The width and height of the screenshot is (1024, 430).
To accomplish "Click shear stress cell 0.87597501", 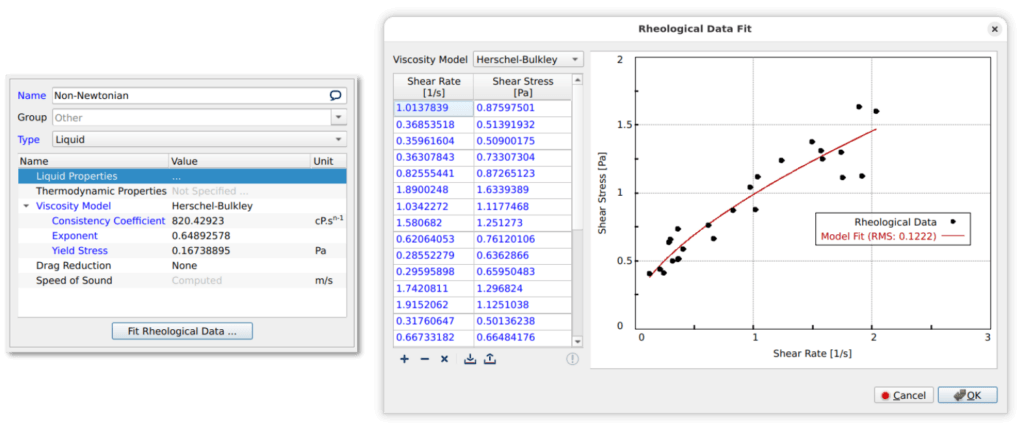I will tap(522, 108).
